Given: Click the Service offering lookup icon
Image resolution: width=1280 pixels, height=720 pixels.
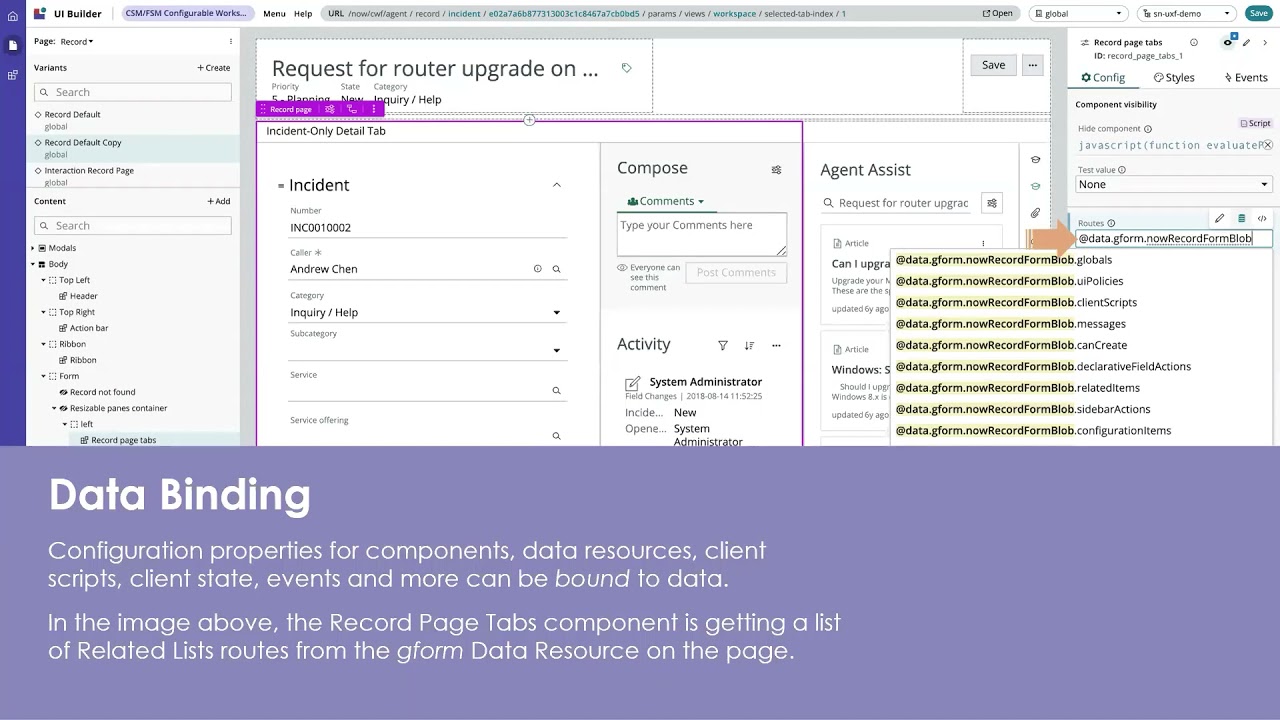Looking at the screenshot, I should tap(557, 436).
